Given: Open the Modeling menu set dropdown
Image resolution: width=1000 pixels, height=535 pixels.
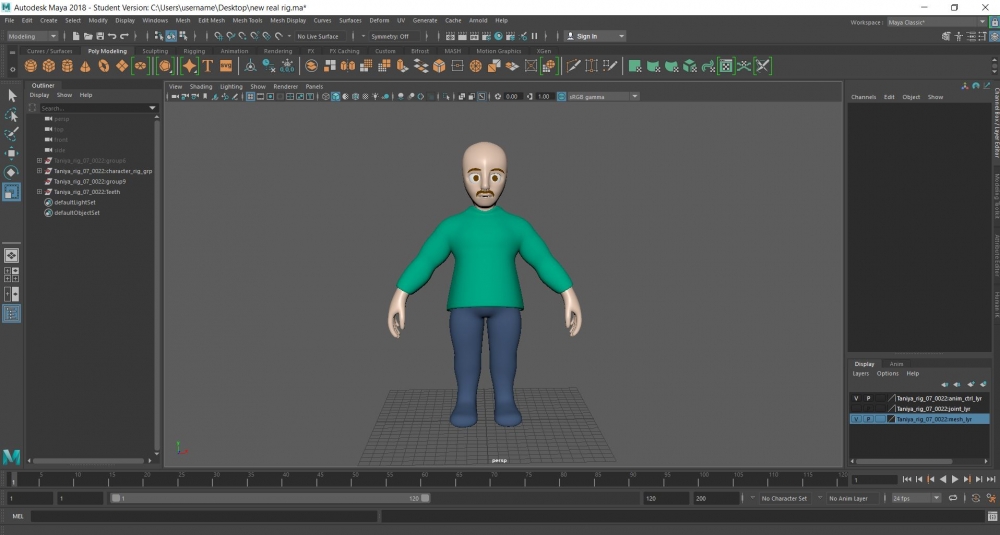Looking at the screenshot, I should (32, 36).
